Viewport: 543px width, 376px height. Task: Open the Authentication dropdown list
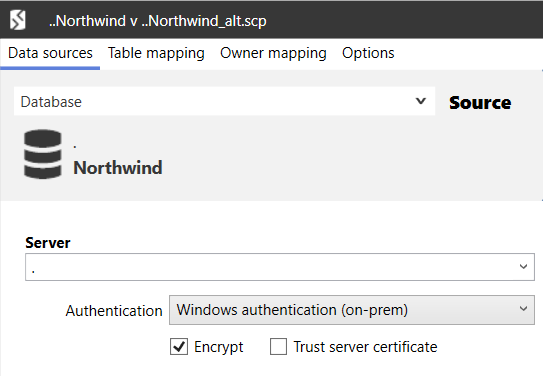(x=351, y=310)
